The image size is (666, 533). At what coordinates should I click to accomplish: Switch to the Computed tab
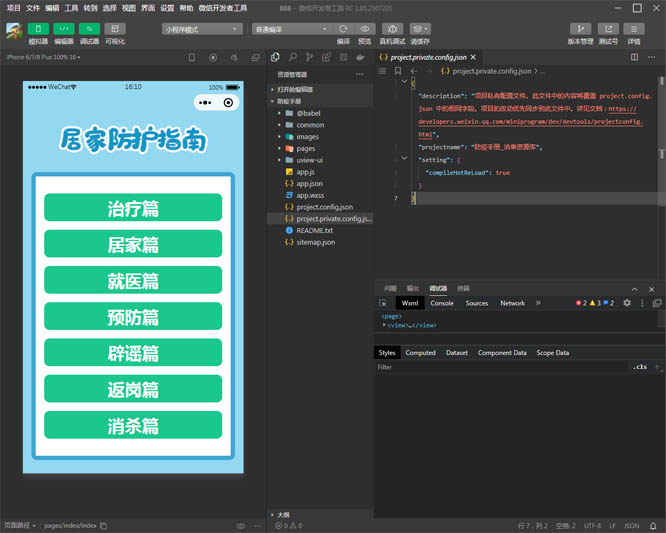coord(420,353)
